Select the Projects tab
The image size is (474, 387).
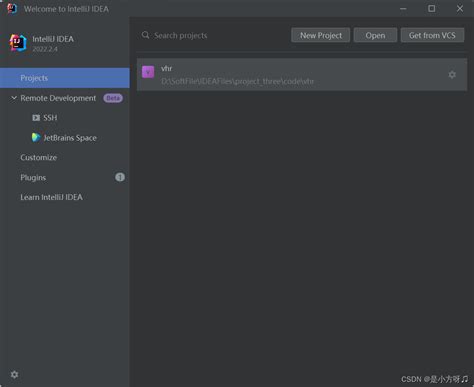click(65, 78)
